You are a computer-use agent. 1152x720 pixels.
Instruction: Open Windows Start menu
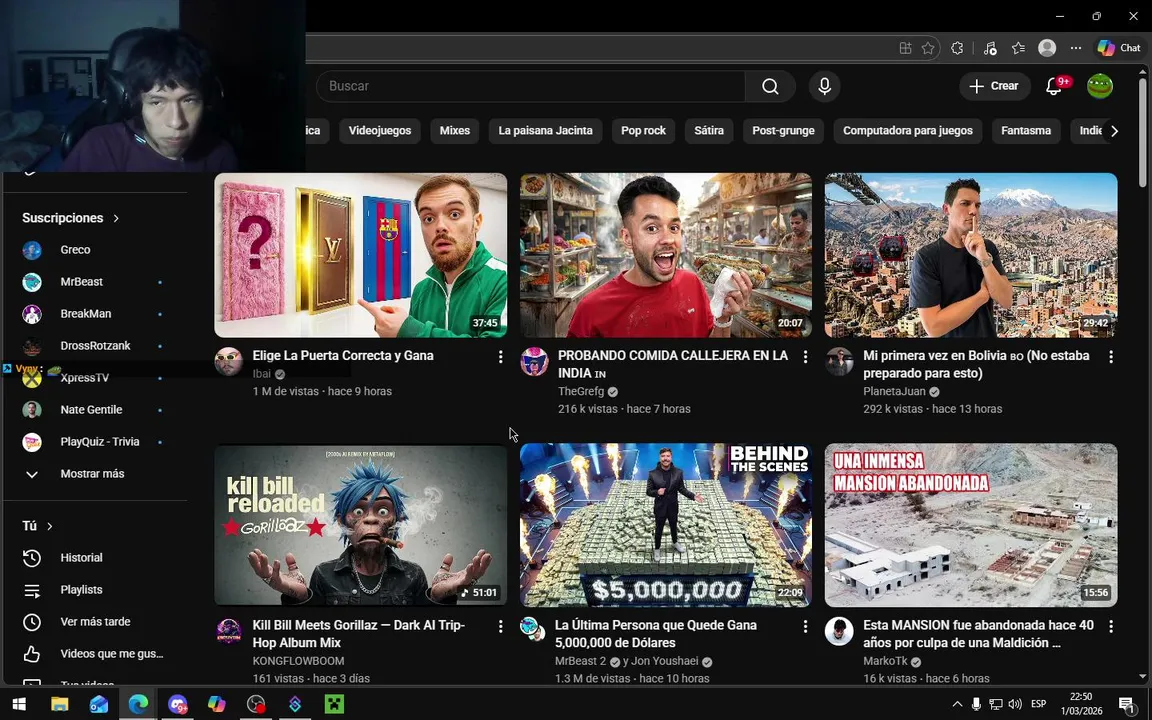click(x=19, y=704)
